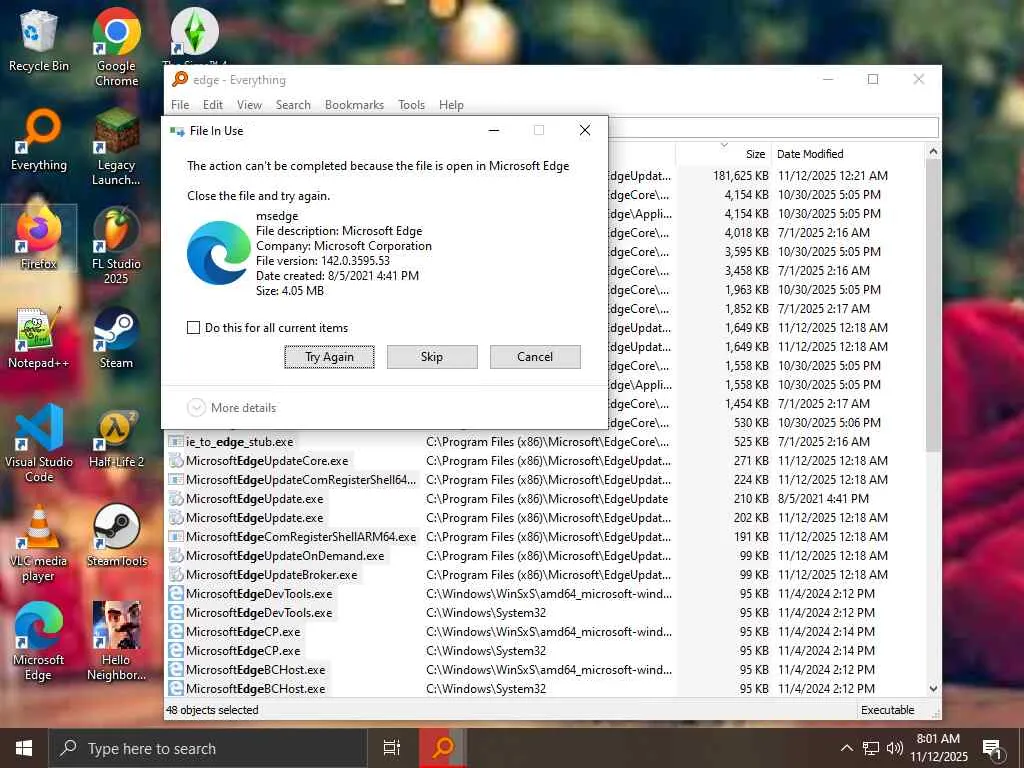The height and width of the screenshot is (768, 1024).
Task: Click the Windows Start button
Action: tap(24, 748)
